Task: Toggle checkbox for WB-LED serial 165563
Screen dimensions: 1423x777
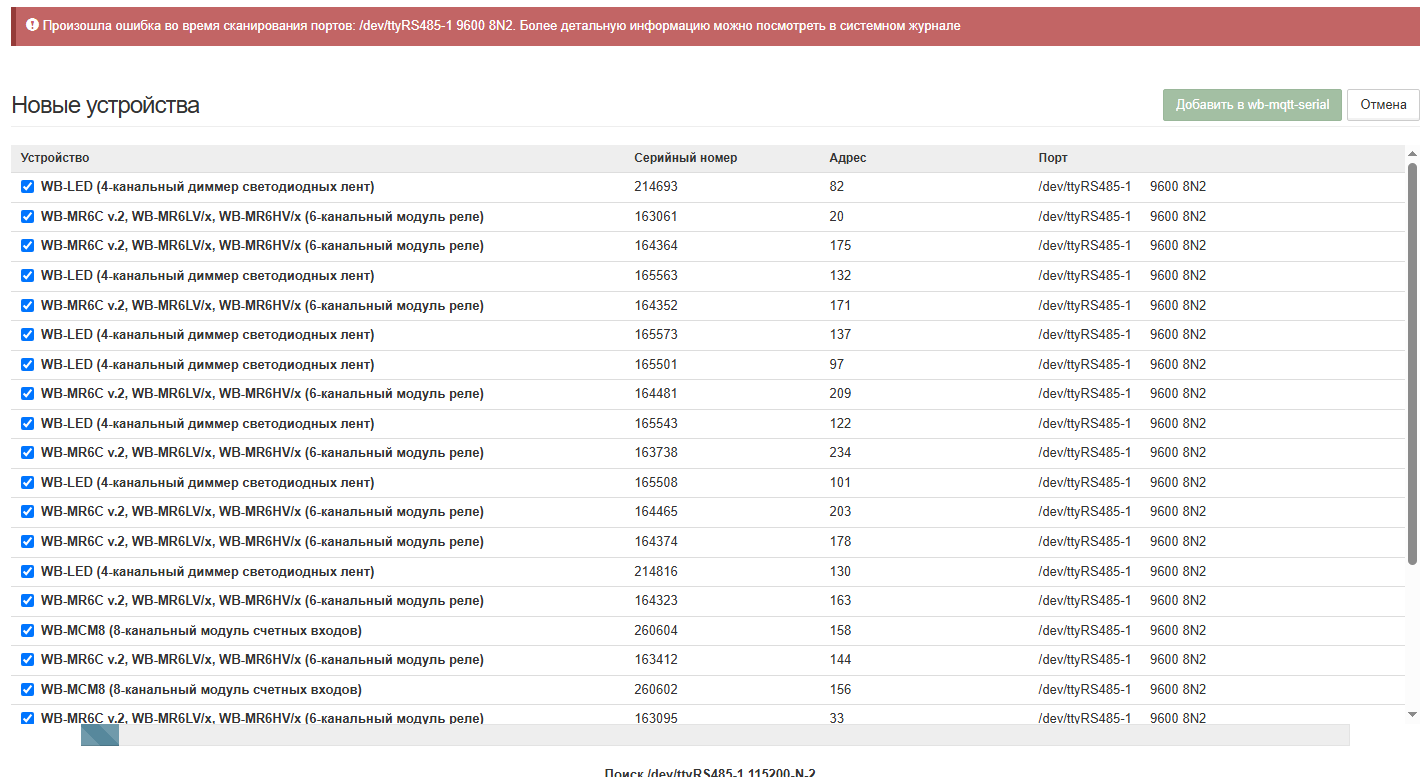Action: [x=27, y=275]
